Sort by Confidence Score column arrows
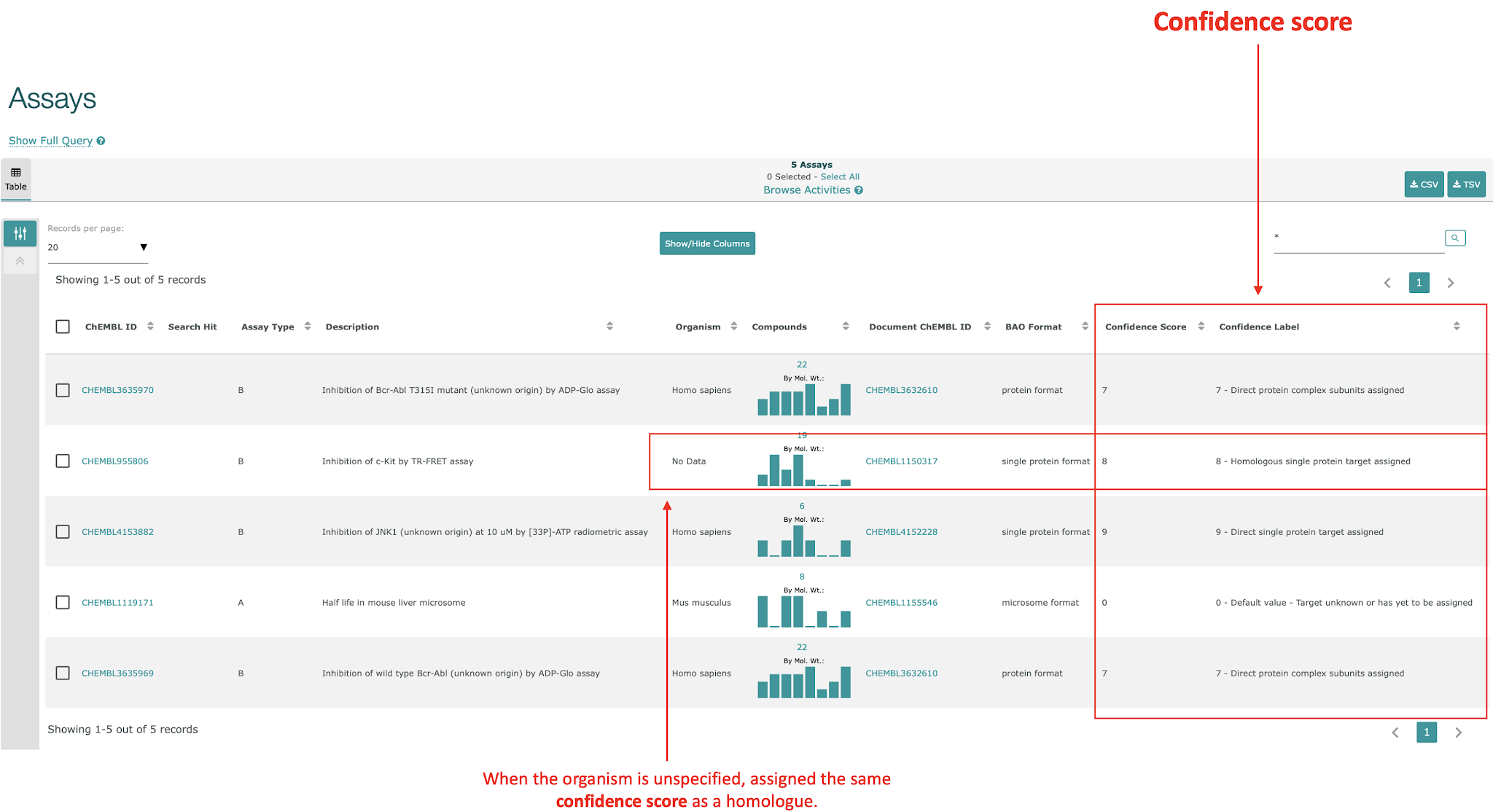The height and width of the screenshot is (812, 1493). tap(1201, 327)
